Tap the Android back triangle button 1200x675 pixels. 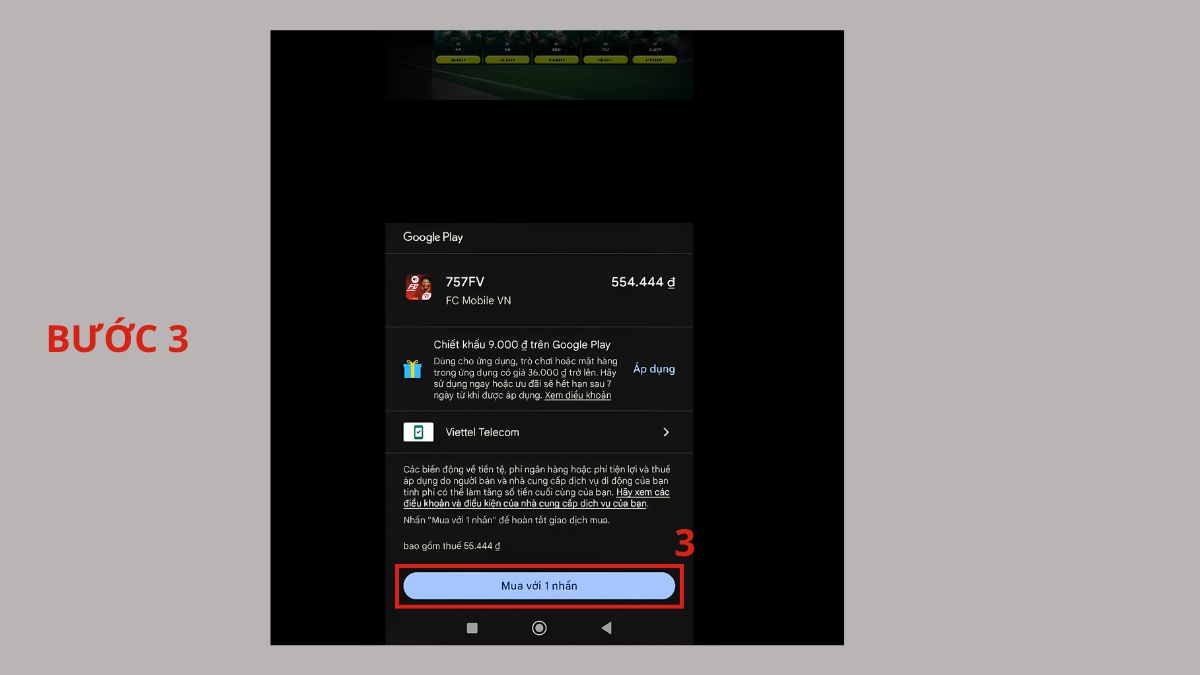[x=606, y=628]
